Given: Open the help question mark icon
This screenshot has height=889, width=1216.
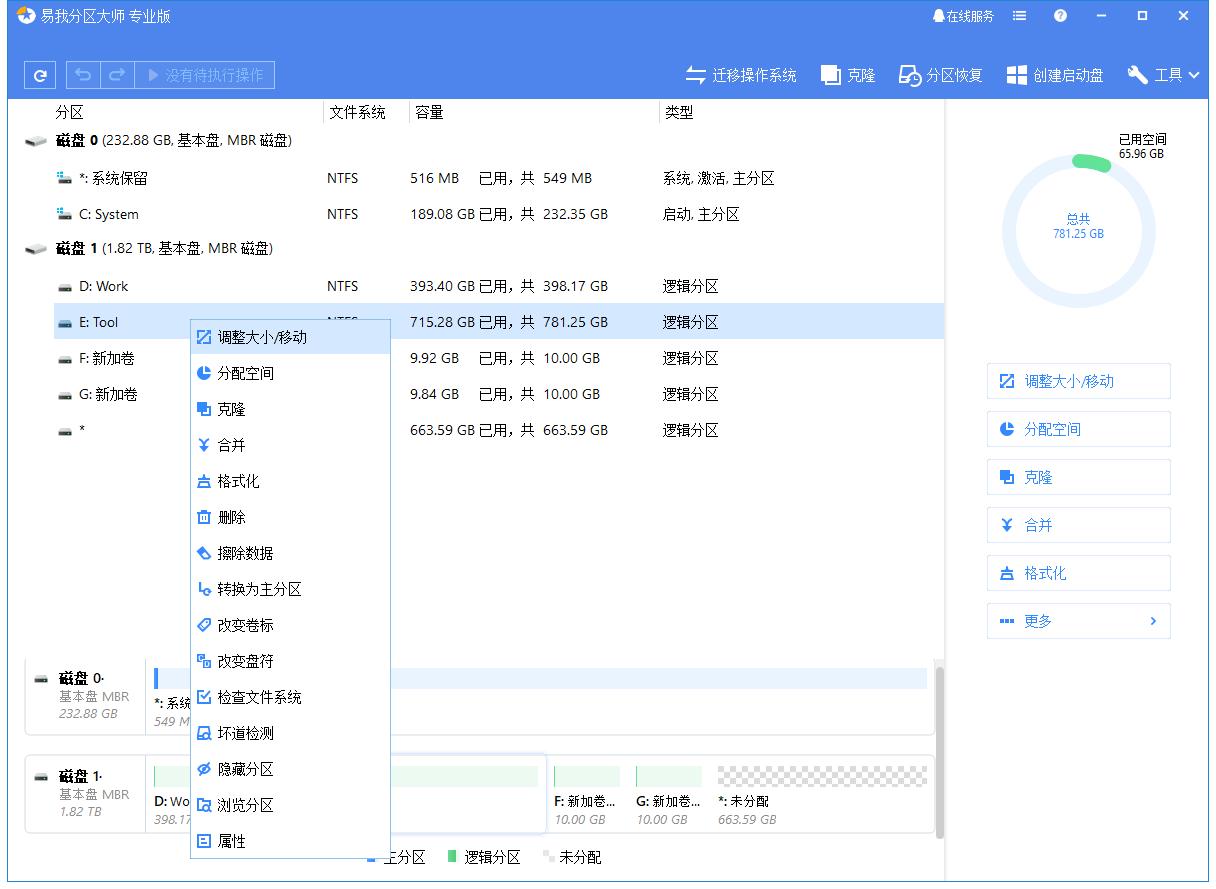Looking at the screenshot, I should click(x=1060, y=15).
